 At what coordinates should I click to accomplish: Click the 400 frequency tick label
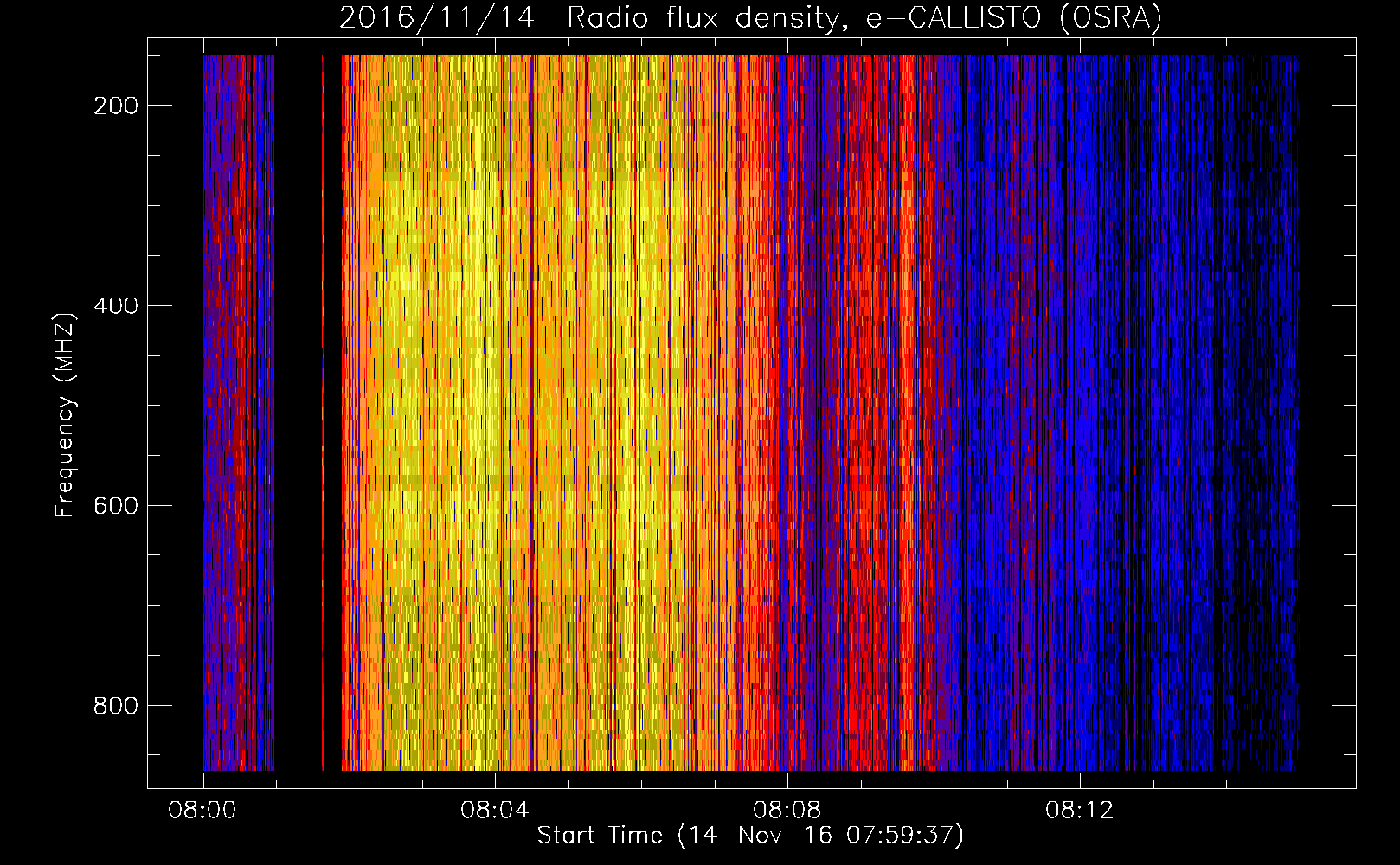116,305
